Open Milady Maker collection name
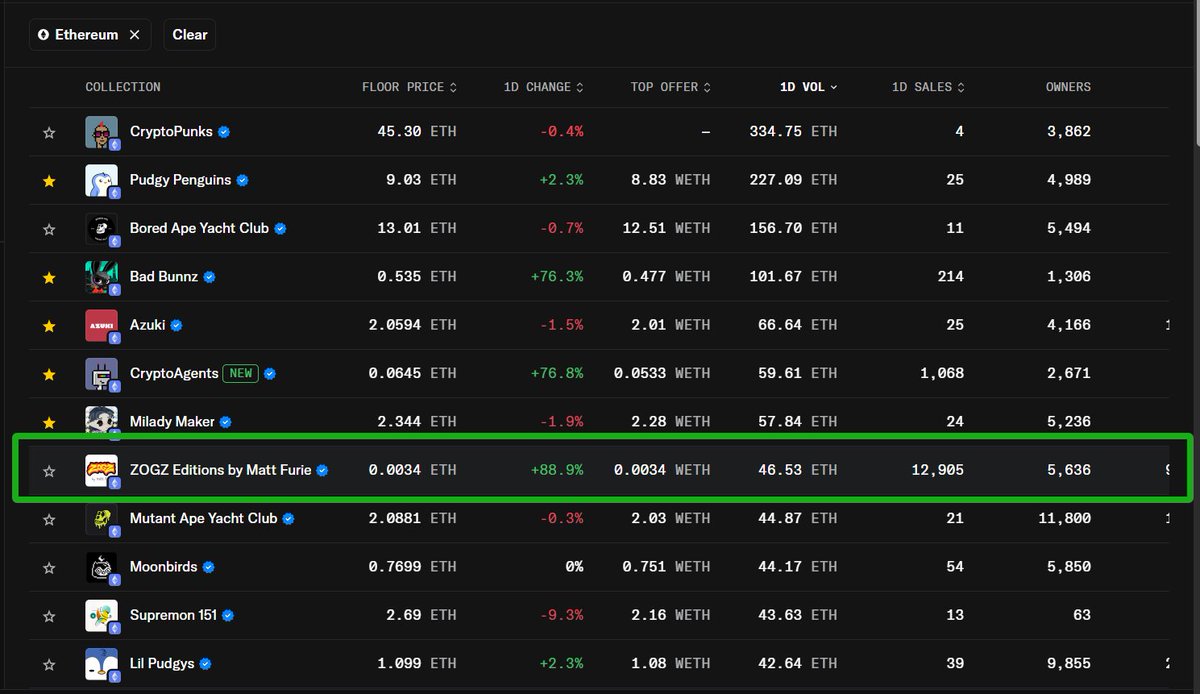 tap(172, 421)
